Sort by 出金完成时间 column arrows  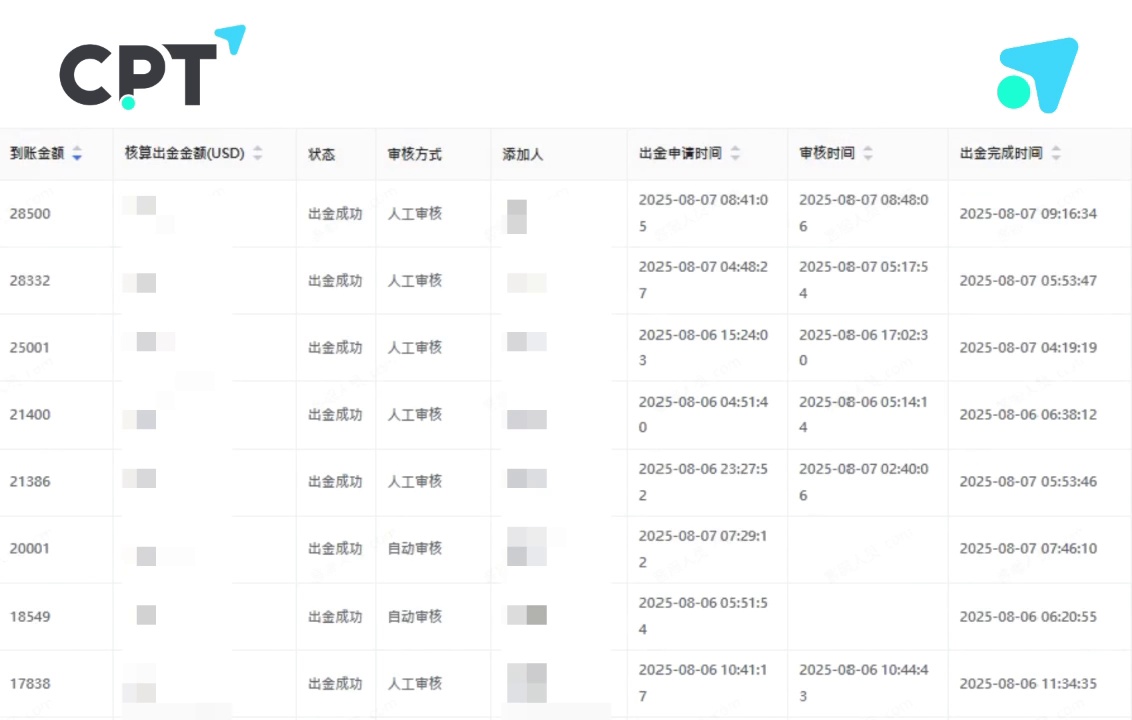coord(1055,153)
